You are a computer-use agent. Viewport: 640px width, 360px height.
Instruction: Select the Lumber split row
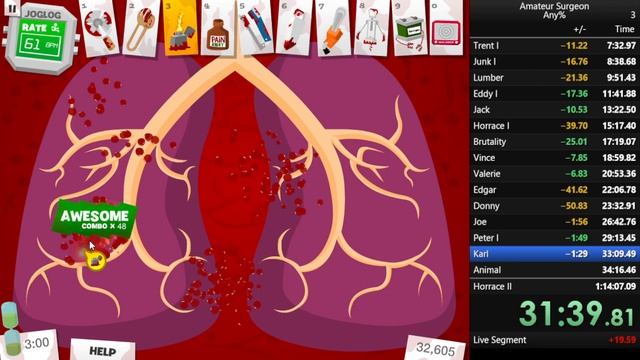555,78
